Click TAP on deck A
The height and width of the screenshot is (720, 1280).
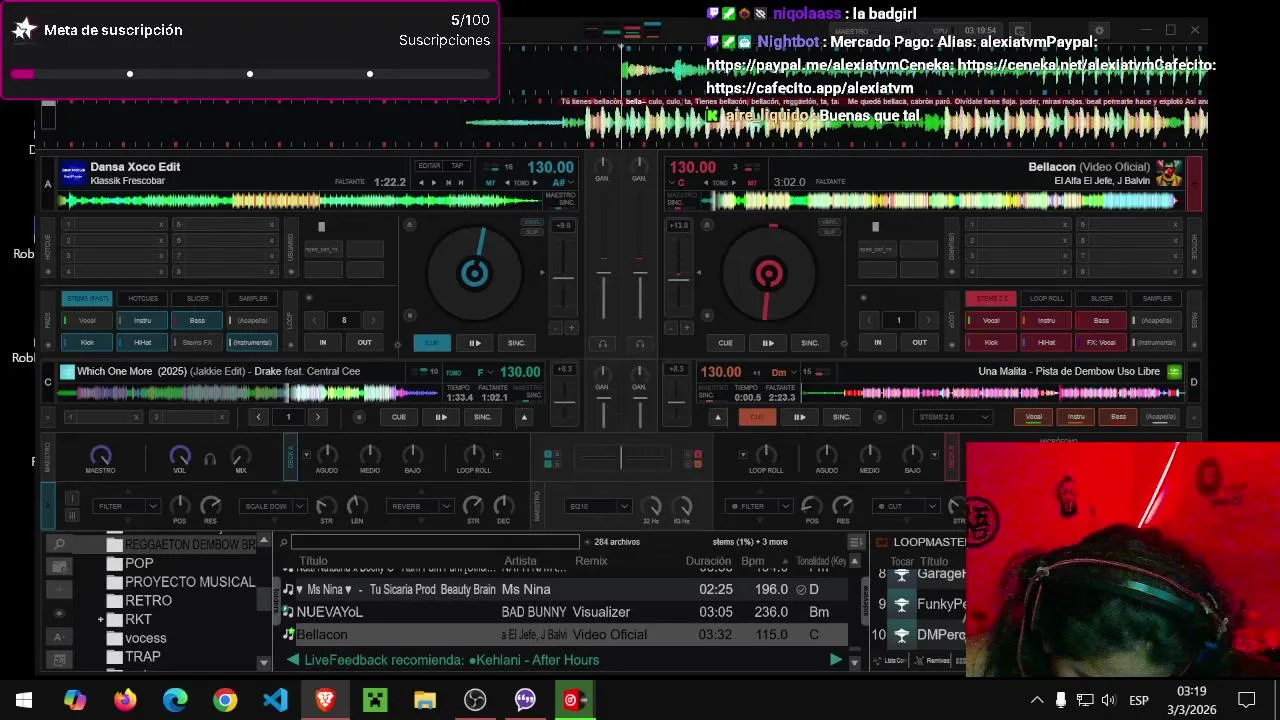point(457,166)
